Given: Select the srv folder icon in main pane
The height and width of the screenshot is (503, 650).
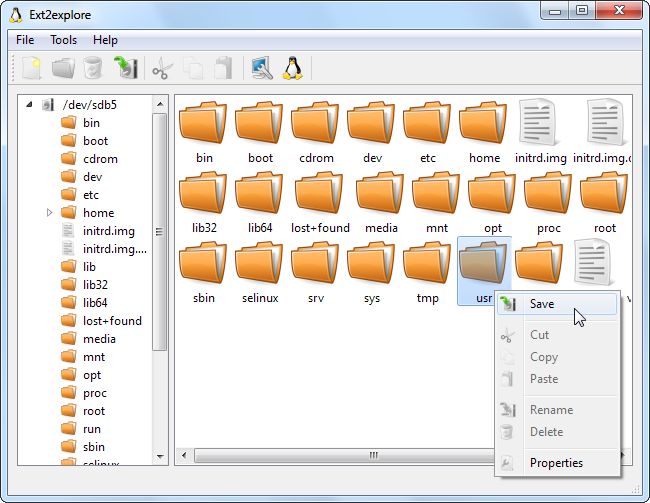Looking at the screenshot, I should [x=315, y=263].
